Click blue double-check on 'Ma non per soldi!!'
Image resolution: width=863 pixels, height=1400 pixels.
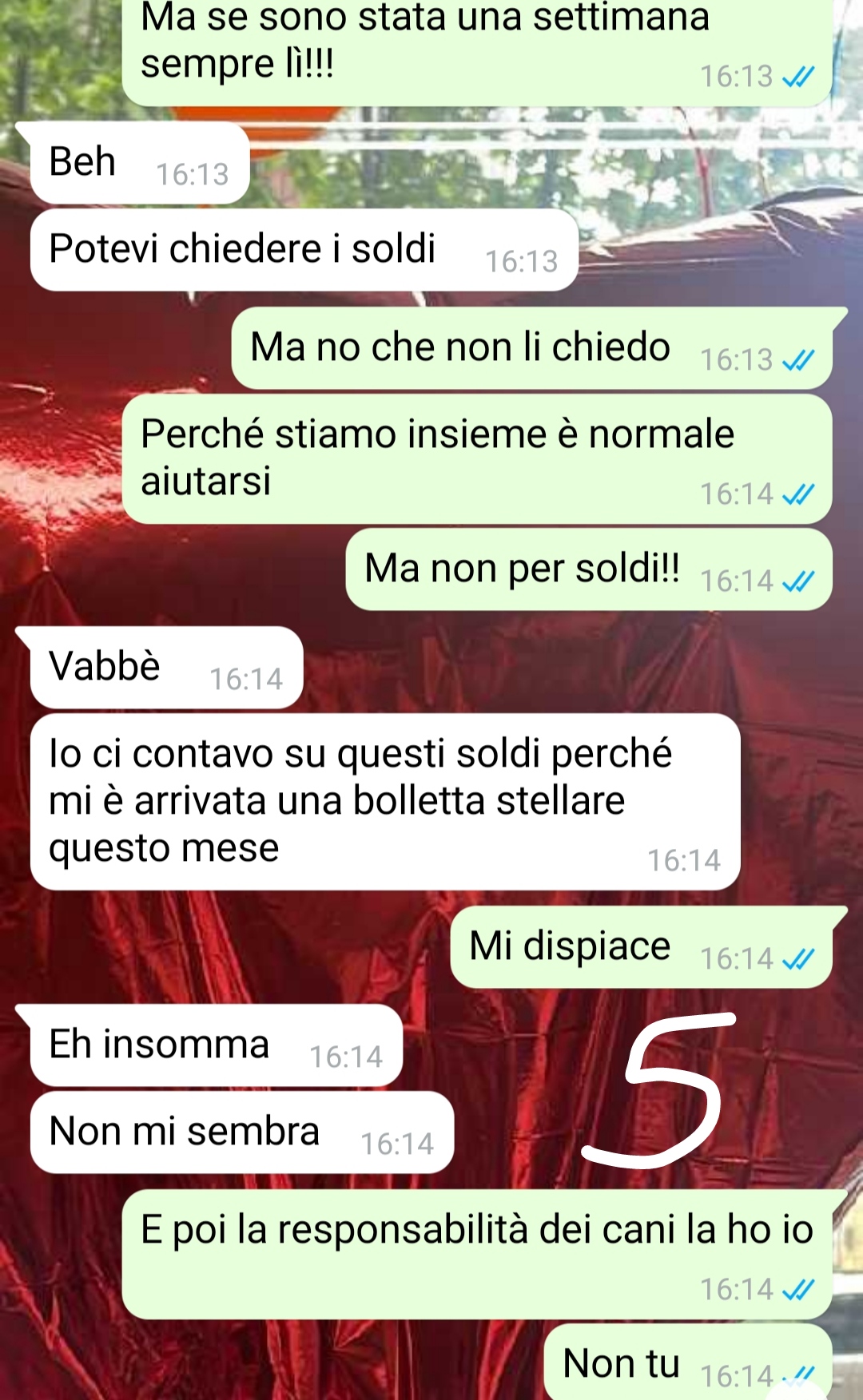[x=798, y=581]
